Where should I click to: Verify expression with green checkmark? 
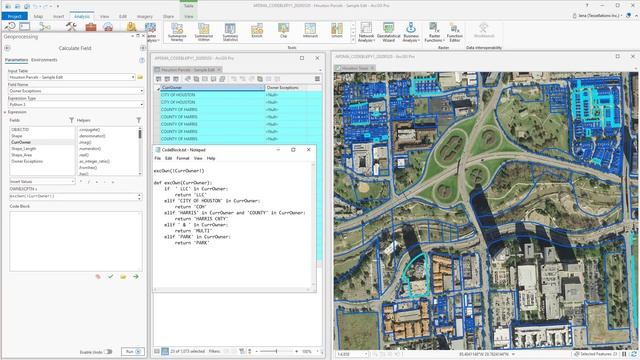(x=111, y=276)
